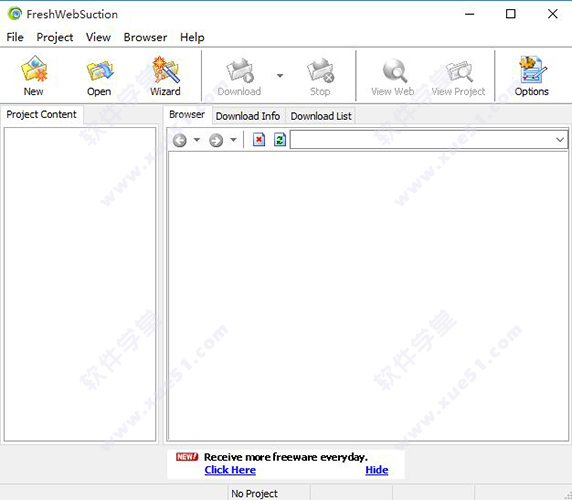Go back with the browser back arrow
Image resolution: width=572 pixels, height=500 pixels.
coord(180,140)
